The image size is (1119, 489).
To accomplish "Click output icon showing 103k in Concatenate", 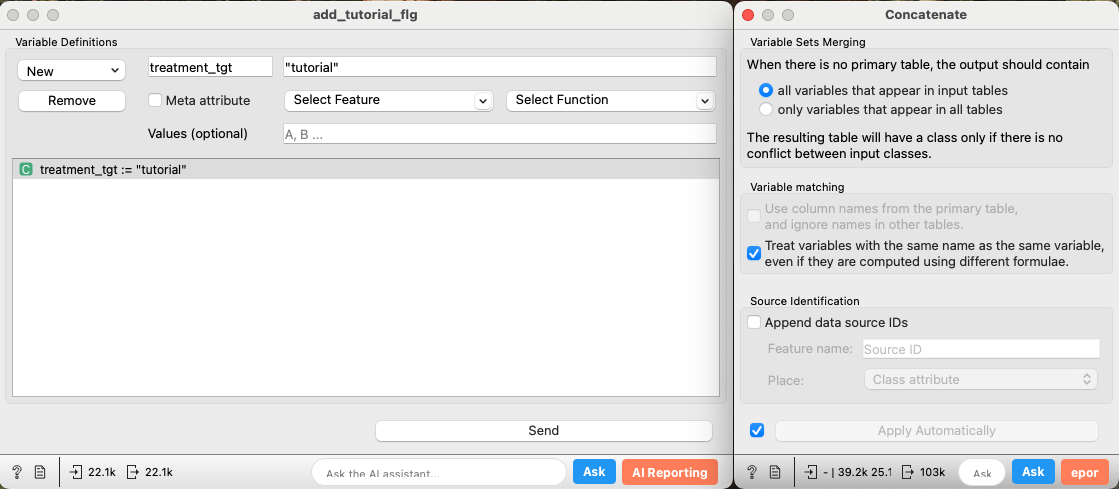I will [908, 472].
